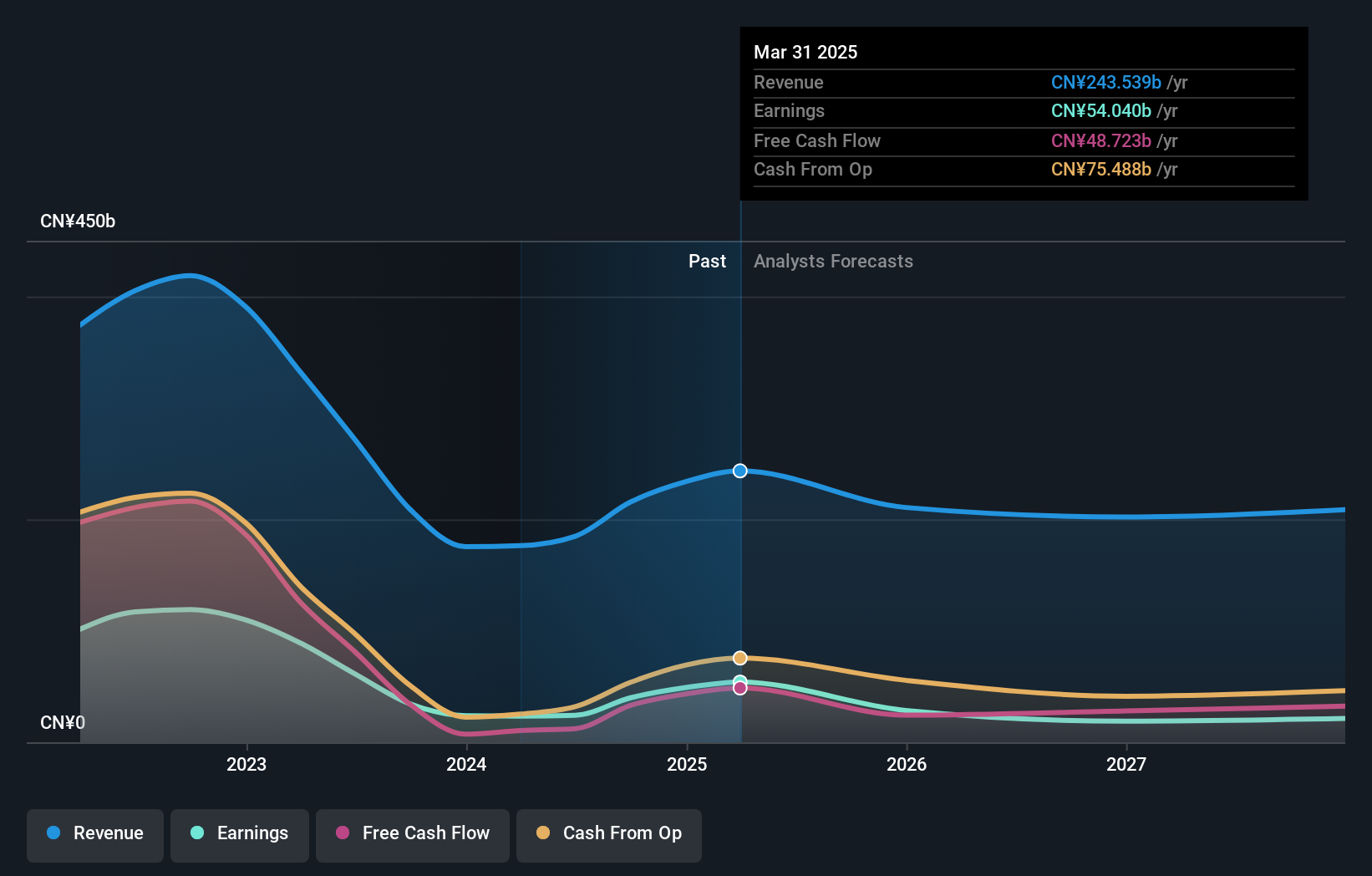Select the Revenue data point marker on the chart

[x=739, y=471]
